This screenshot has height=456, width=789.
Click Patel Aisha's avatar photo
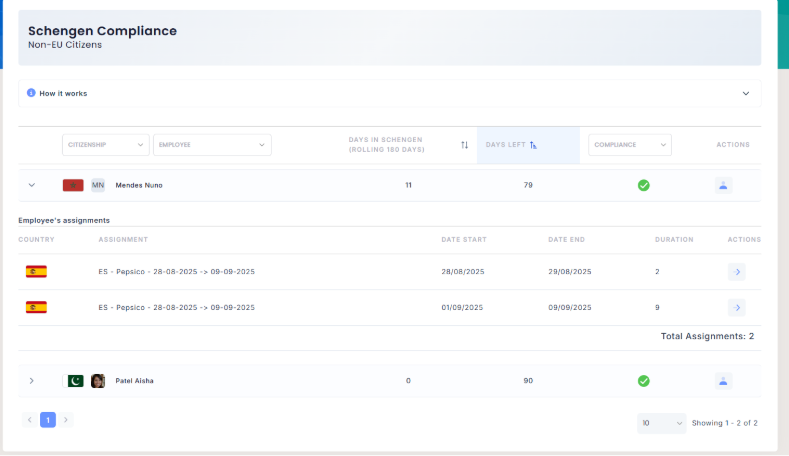tap(98, 381)
